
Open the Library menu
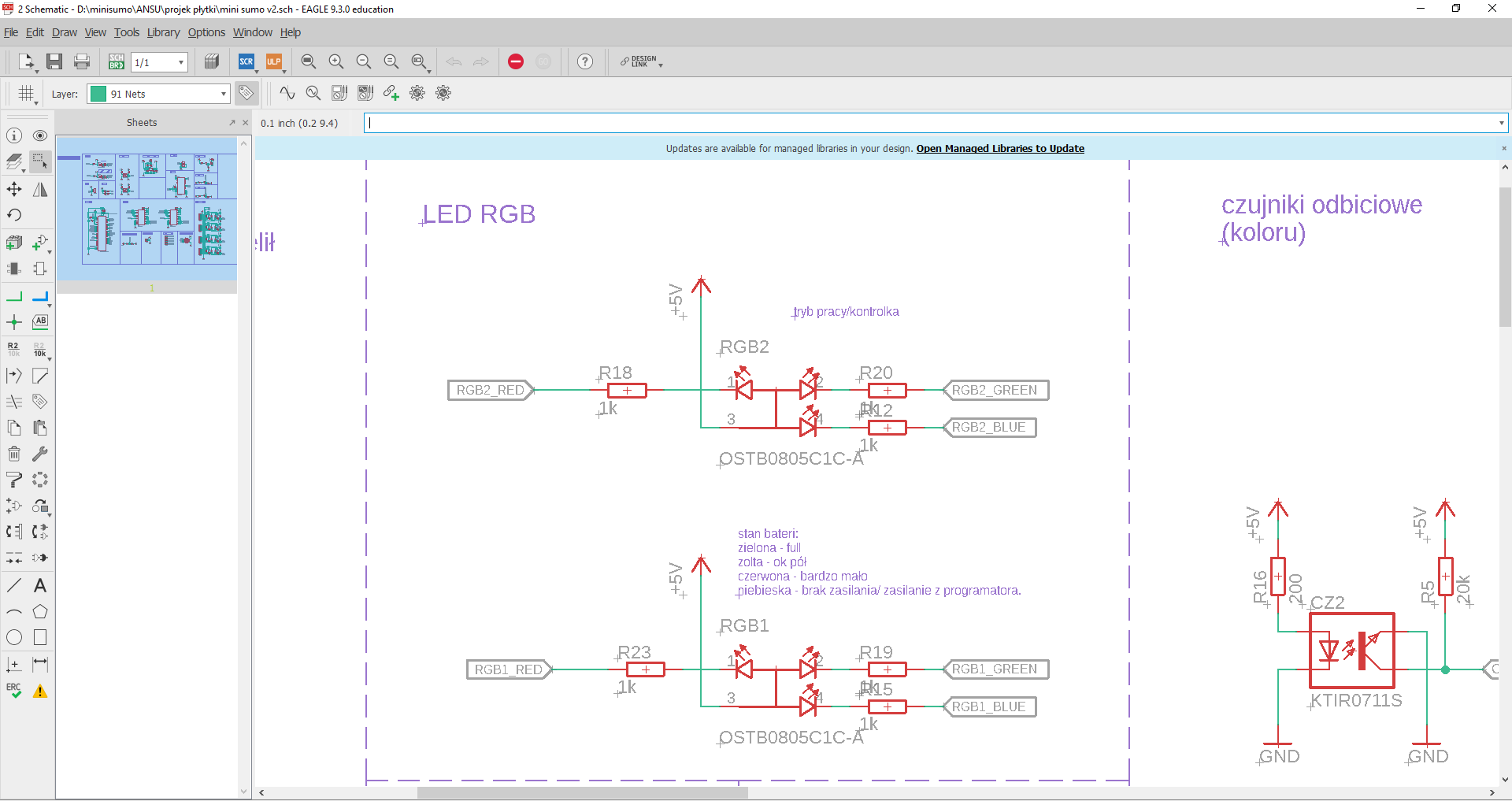(x=163, y=32)
